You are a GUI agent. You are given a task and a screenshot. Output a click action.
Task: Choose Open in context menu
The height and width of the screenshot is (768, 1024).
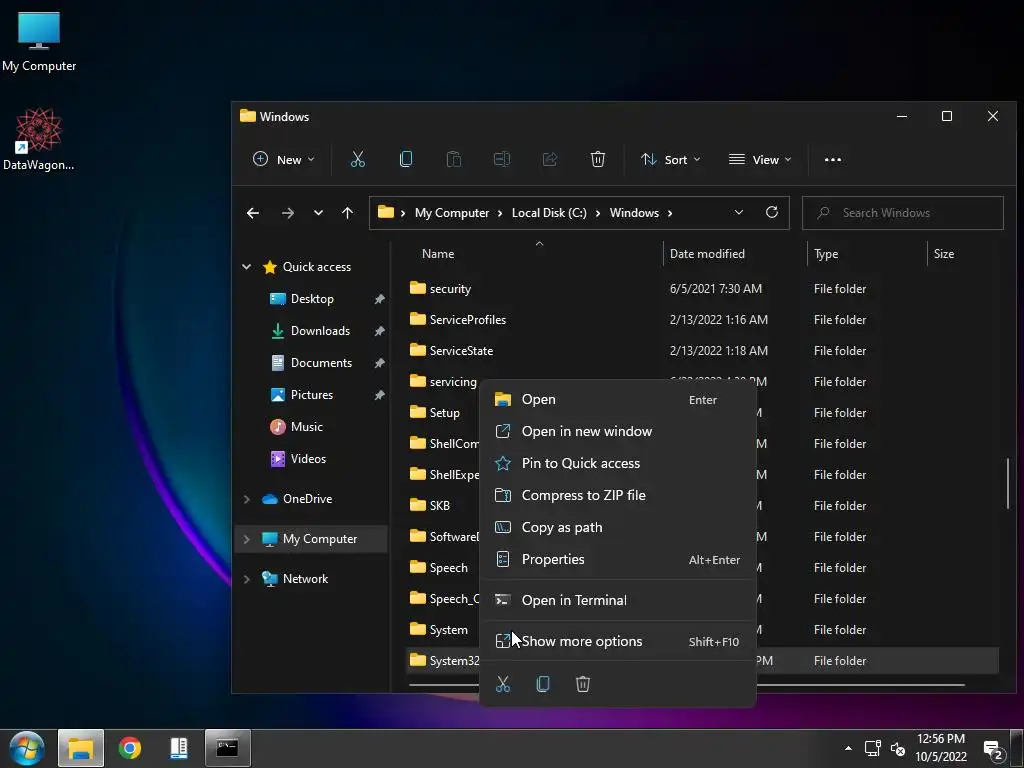click(x=617, y=399)
